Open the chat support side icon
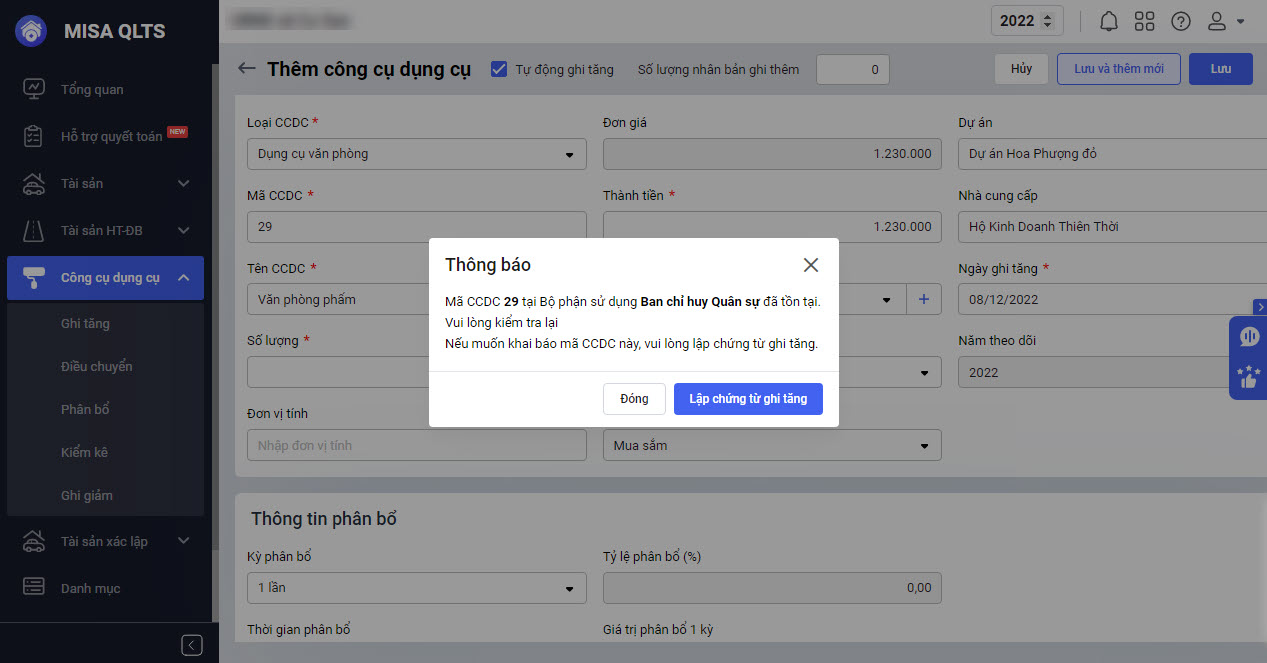The width and height of the screenshot is (1267, 663). 1248,337
